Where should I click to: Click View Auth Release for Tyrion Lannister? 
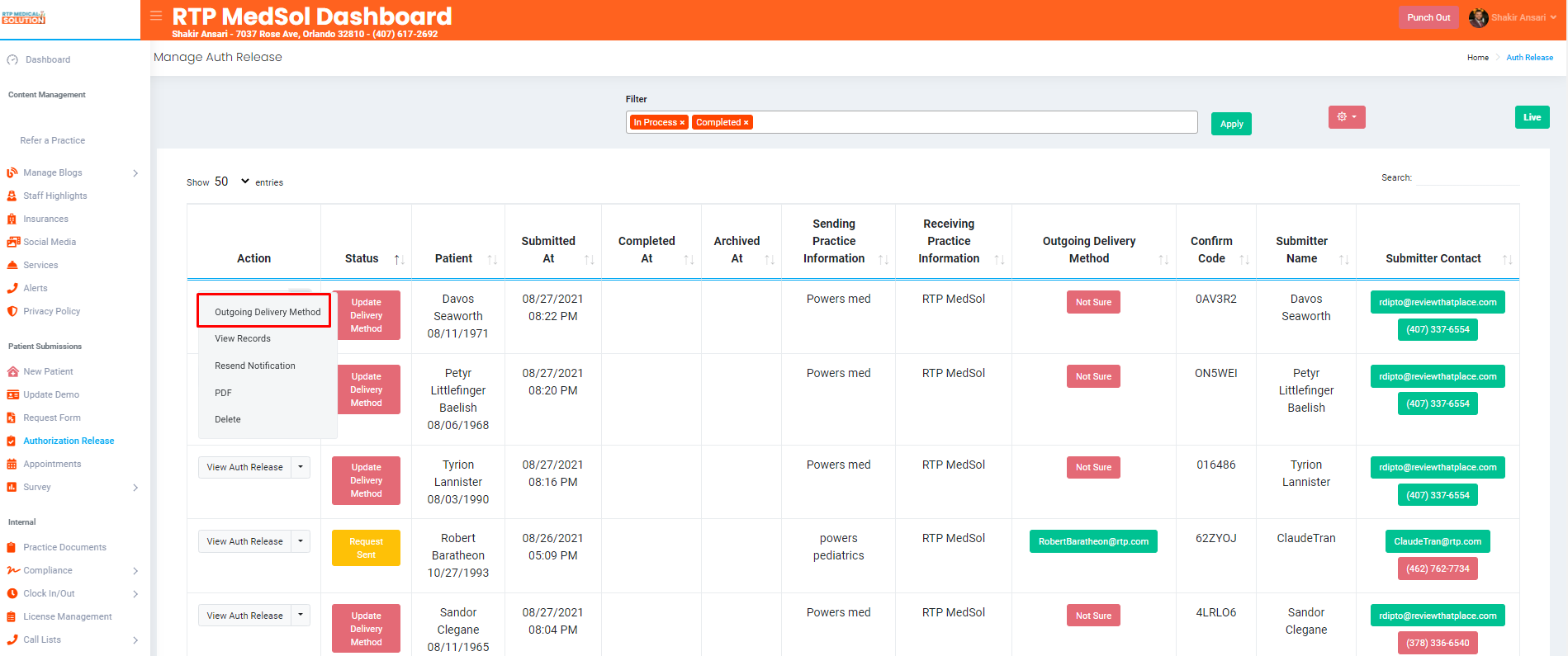point(244,467)
